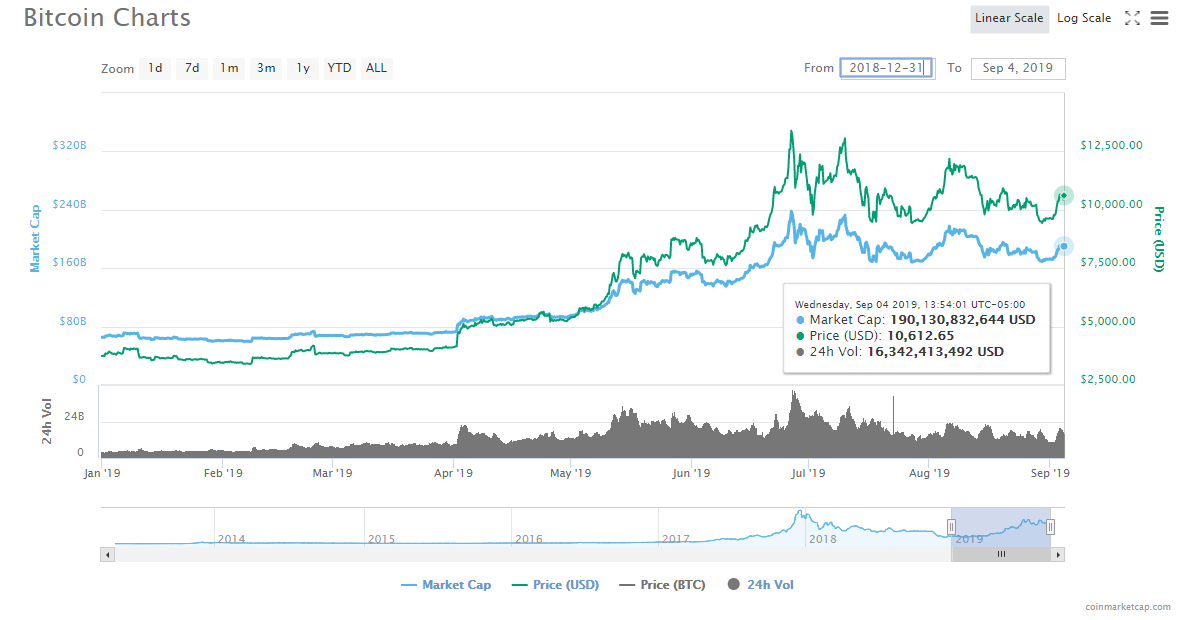
Task: Select the 3m zoom option
Action: (x=265, y=68)
